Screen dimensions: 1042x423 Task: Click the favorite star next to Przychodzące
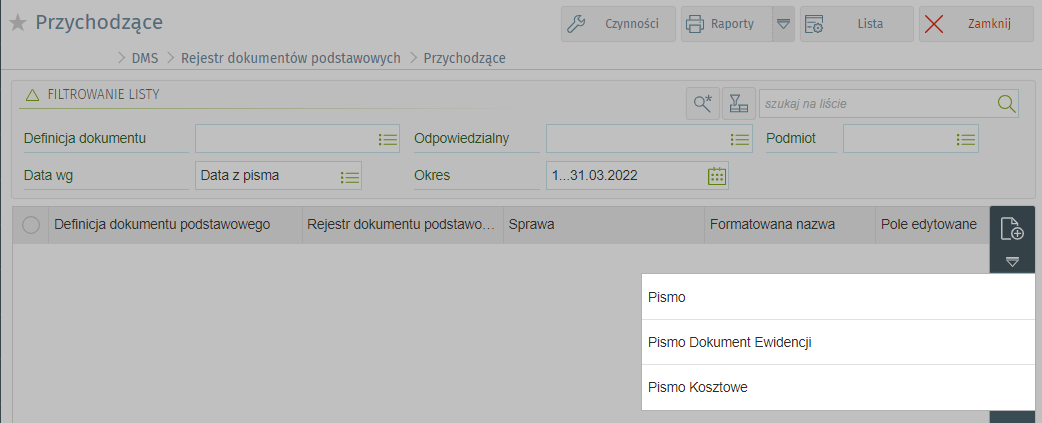pyautogui.click(x=18, y=24)
